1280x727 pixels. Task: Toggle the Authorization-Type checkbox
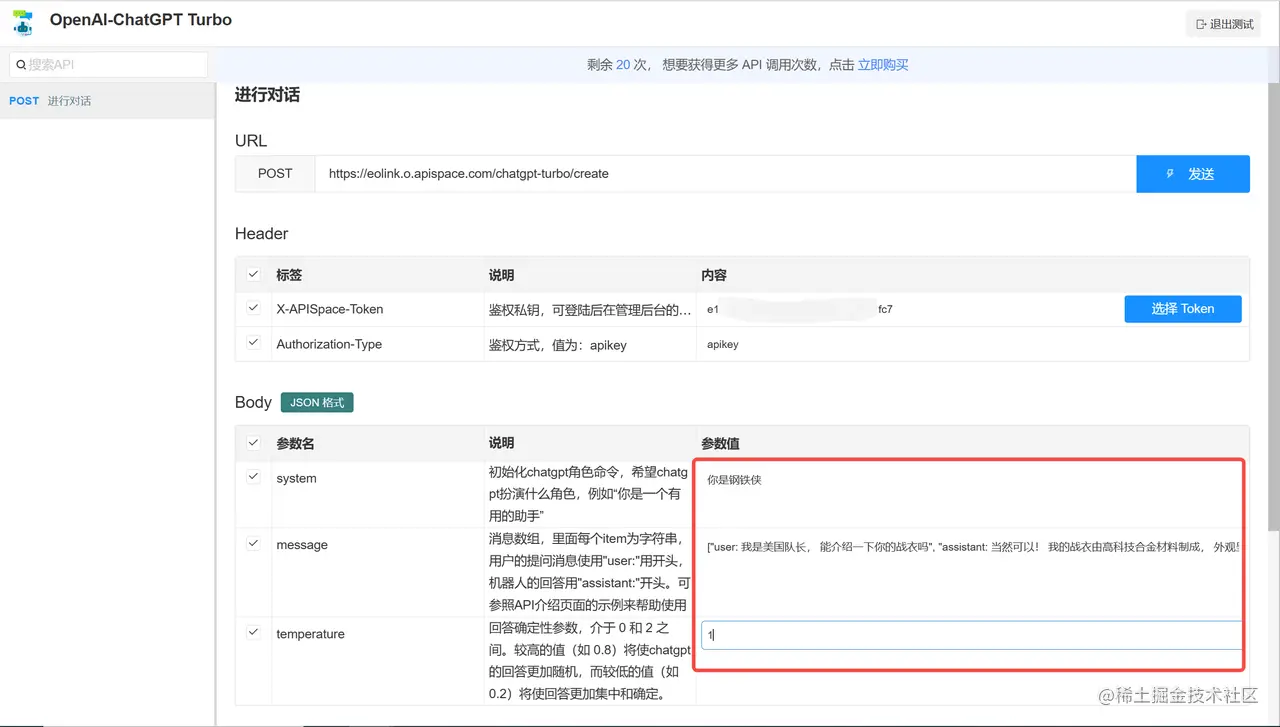[x=253, y=342]
